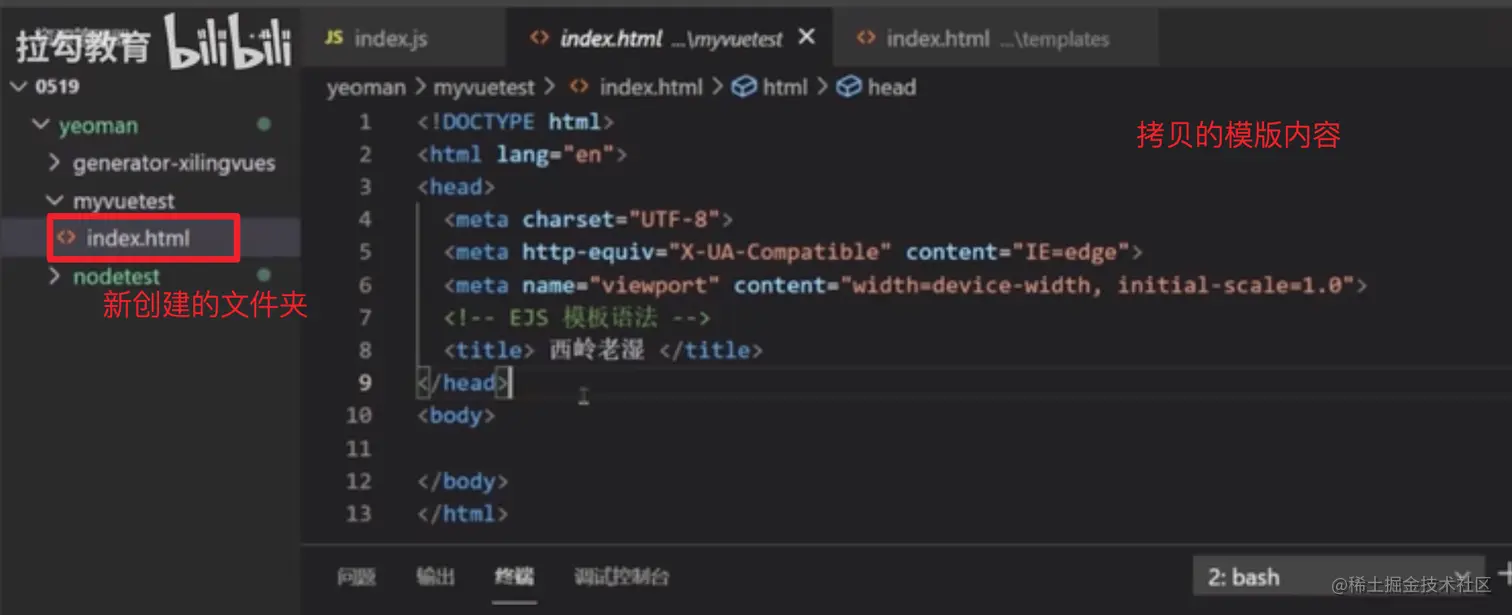Click line number 1 in gutter
The height and width of the screenshot is (615, 1512).
point(365,122)
